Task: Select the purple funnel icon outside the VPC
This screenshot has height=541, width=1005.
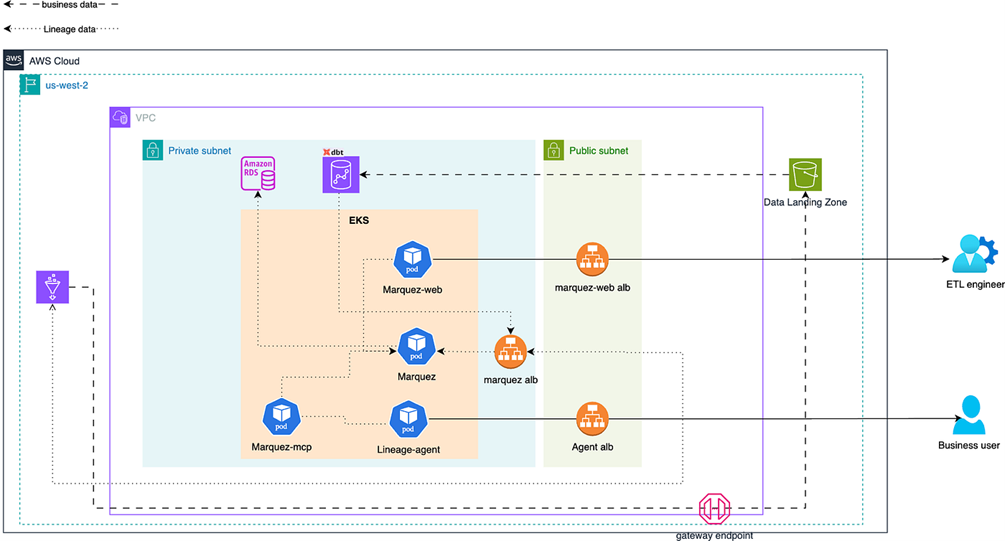Action: [x=51, y=287]
